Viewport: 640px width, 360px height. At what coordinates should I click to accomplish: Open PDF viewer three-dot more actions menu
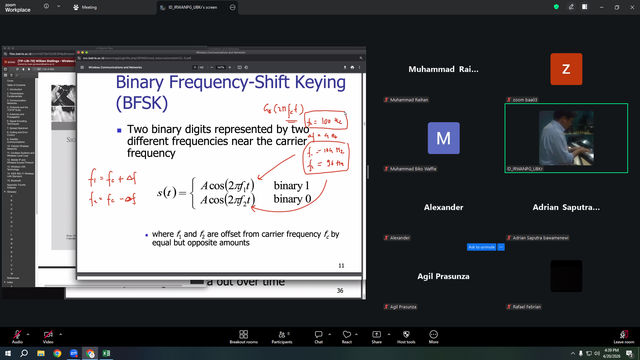click(360, 67)
